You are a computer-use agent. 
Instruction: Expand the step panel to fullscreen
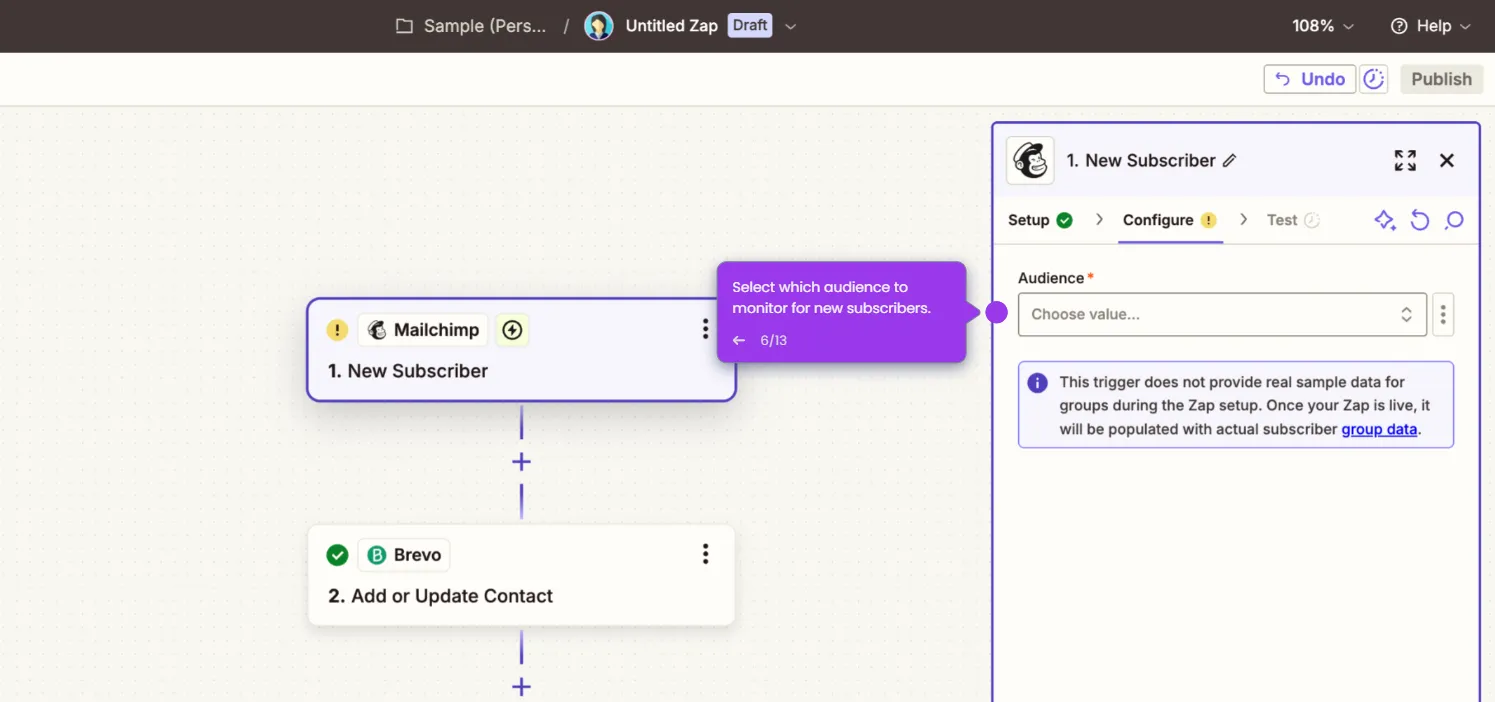(1405, 160)
